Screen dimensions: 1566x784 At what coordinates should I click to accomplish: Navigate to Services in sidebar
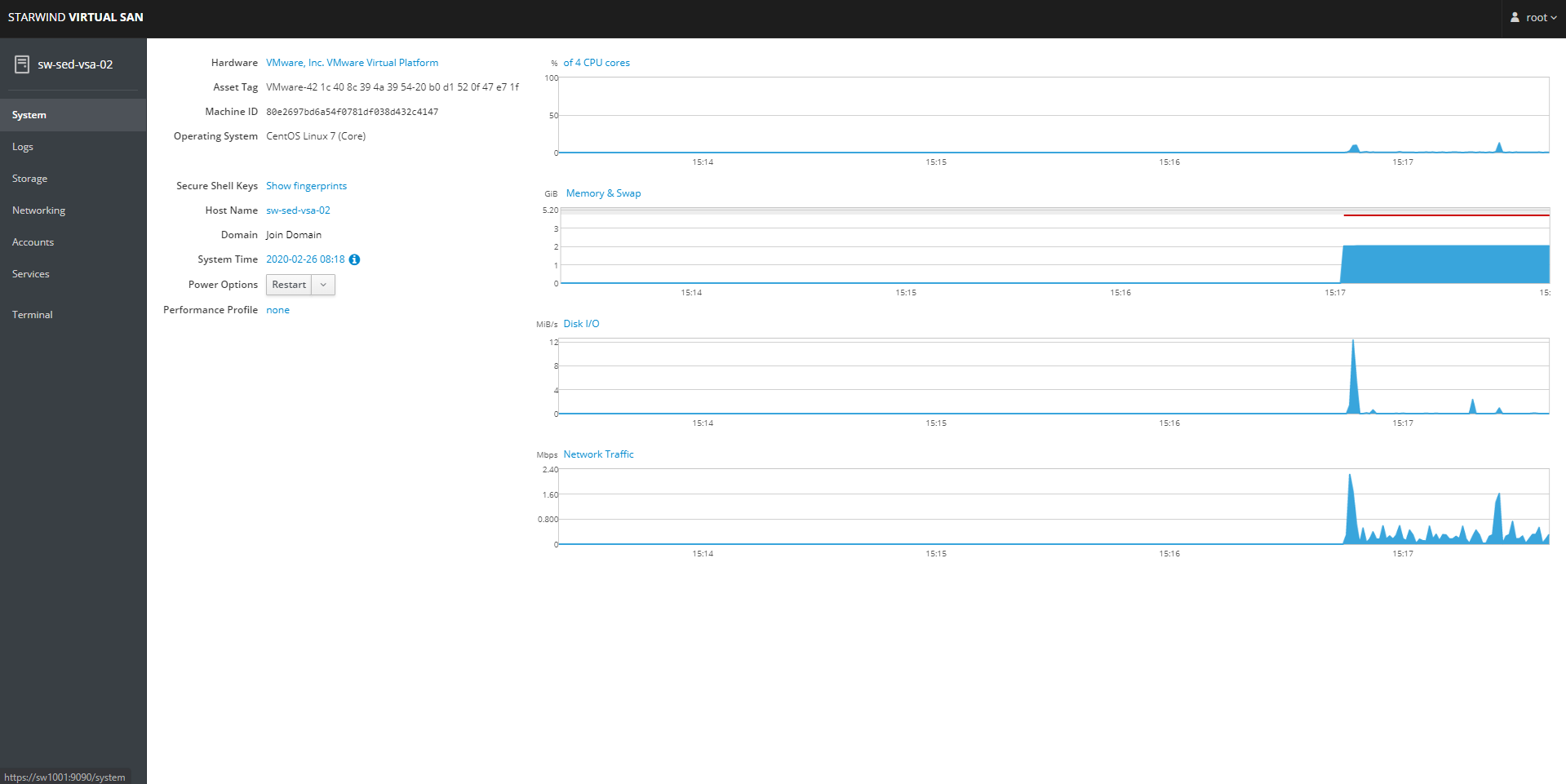click(x=31, y=274)
